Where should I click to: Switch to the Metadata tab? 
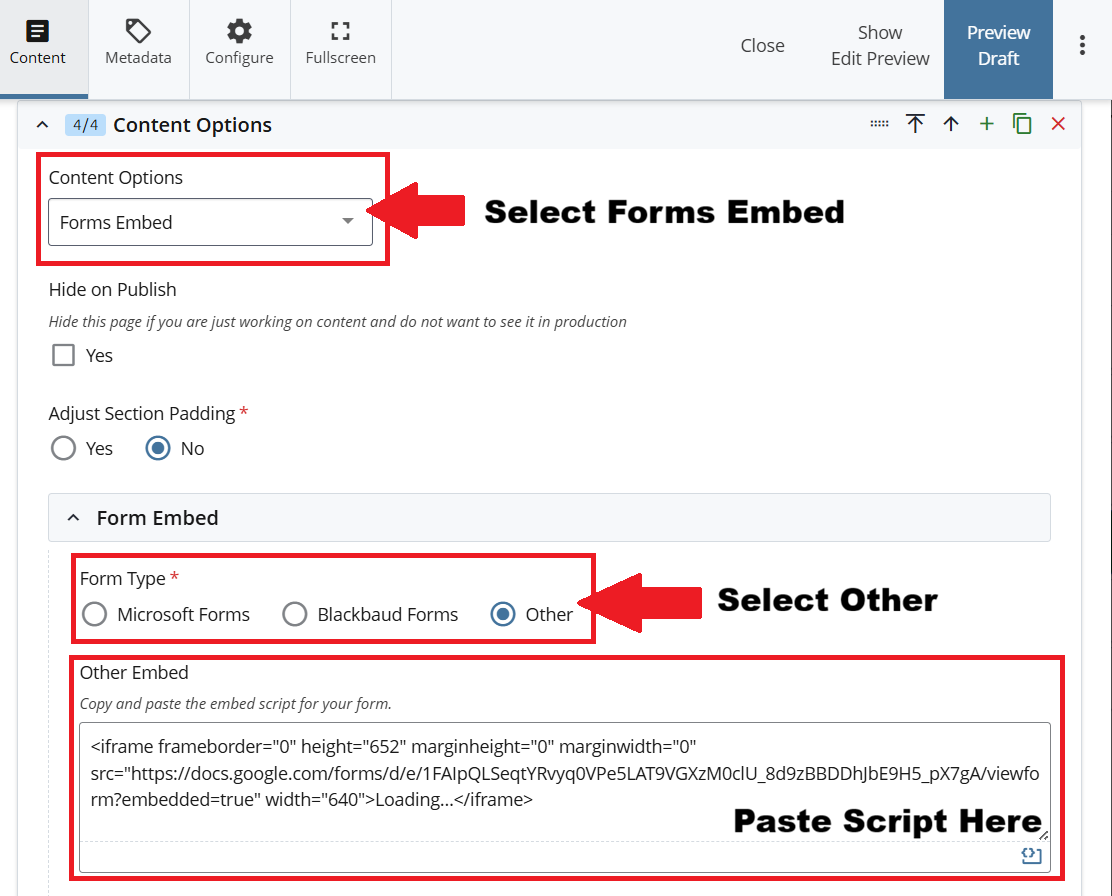[x=138, y=46]
